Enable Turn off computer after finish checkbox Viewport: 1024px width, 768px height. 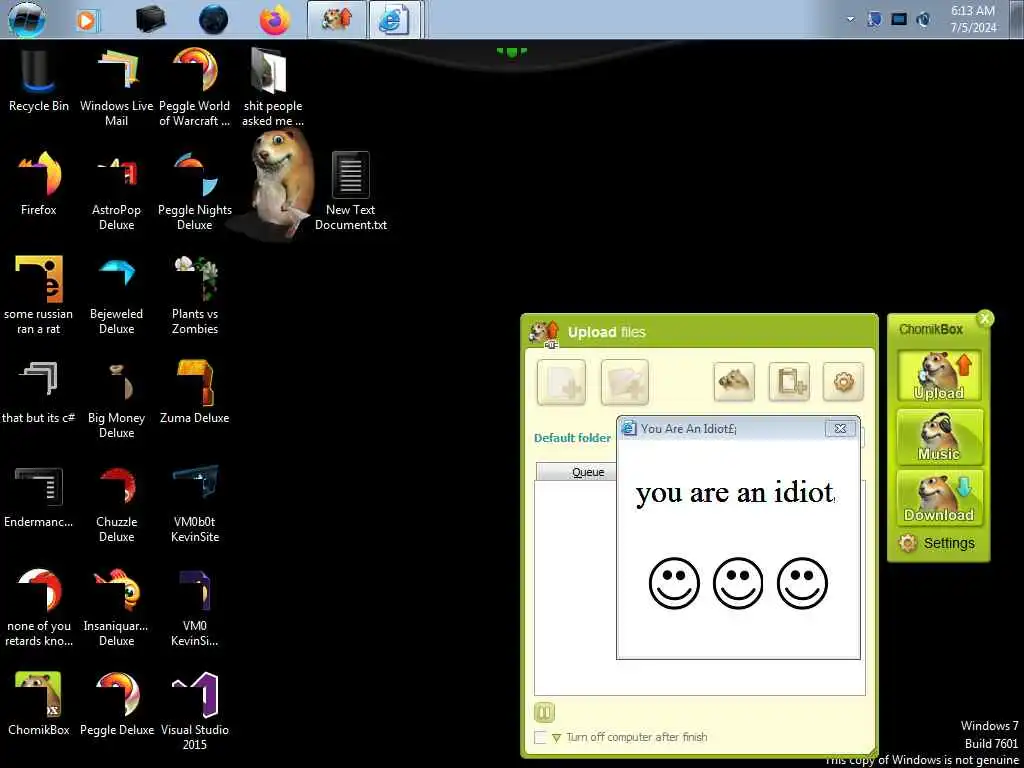coord(540,737)
